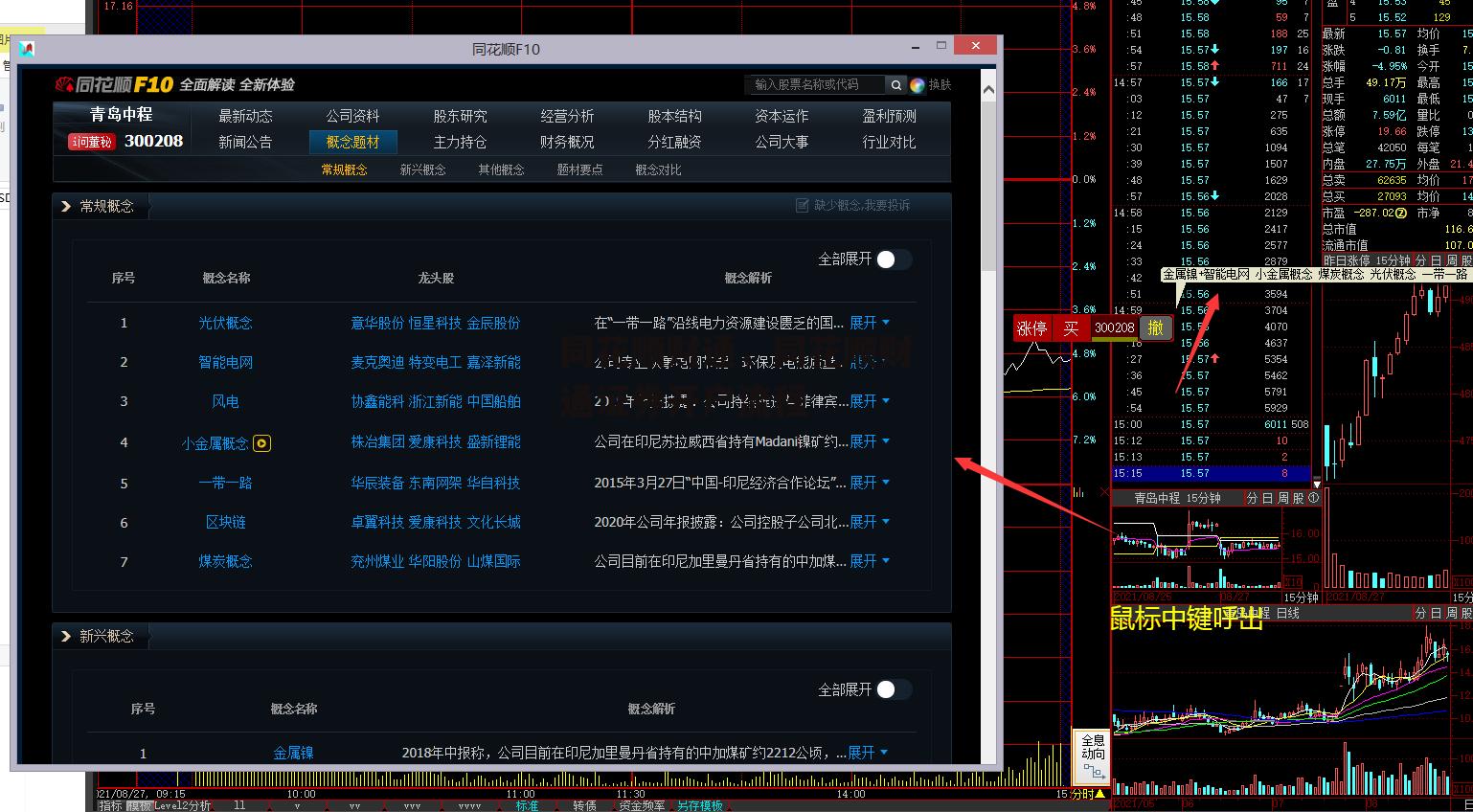Expand the 小金属概念 row description
This screenshot has height=812, width=1473.
tap(869, 441)
